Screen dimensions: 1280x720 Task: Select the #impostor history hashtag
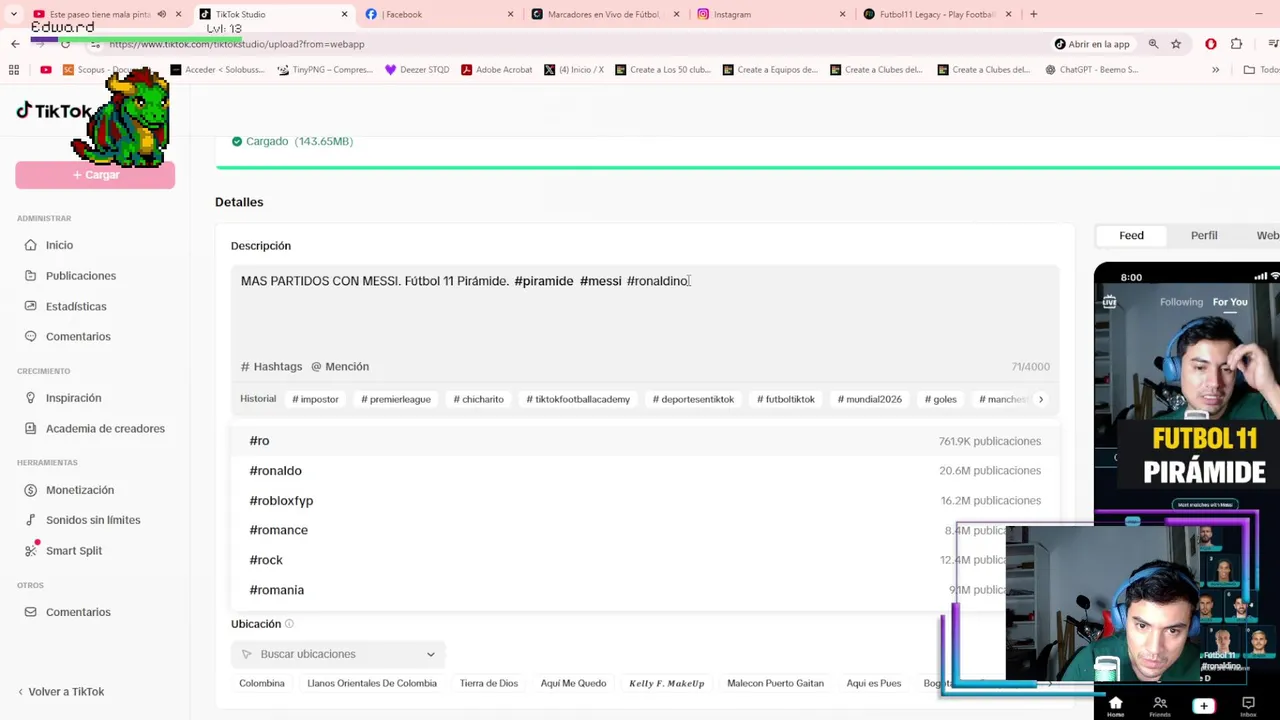point(315,399)
